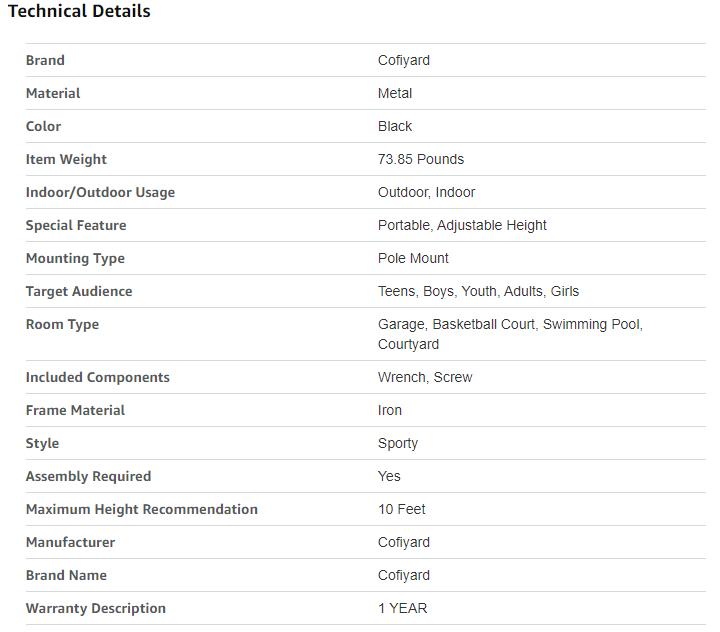Click the Metal value for Material
The image size is (720, 632).
click(395, 93)
